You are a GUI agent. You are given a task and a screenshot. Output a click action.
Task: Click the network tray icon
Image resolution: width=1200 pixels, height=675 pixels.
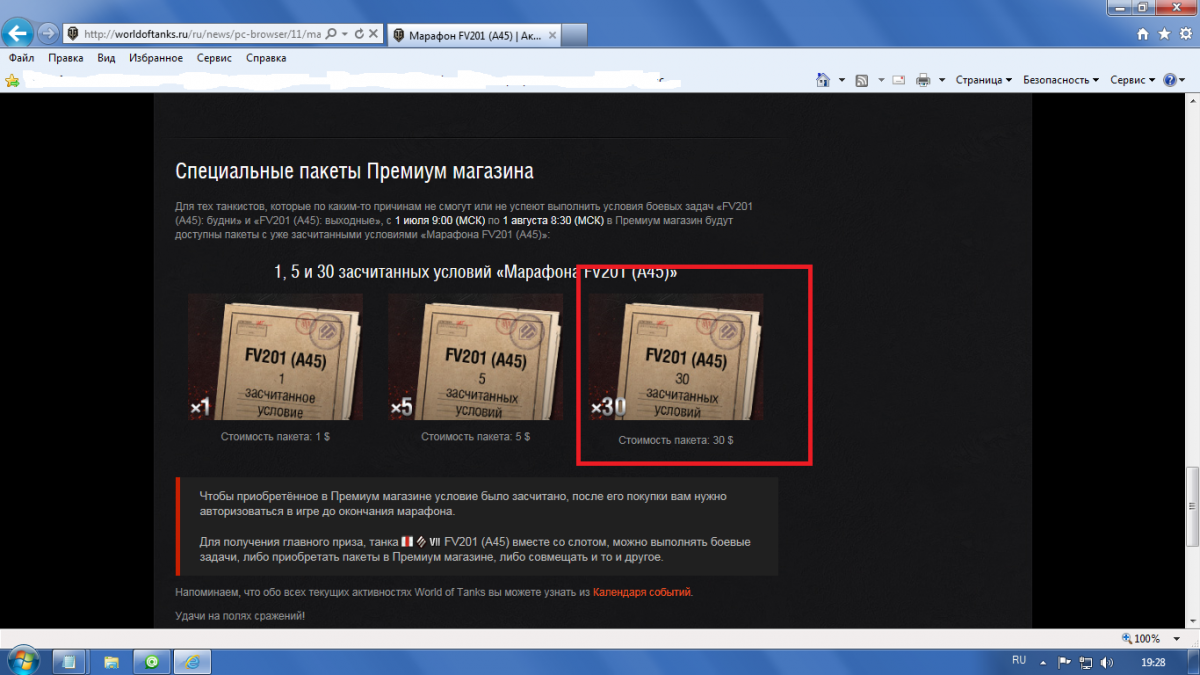coord(1086,661)
